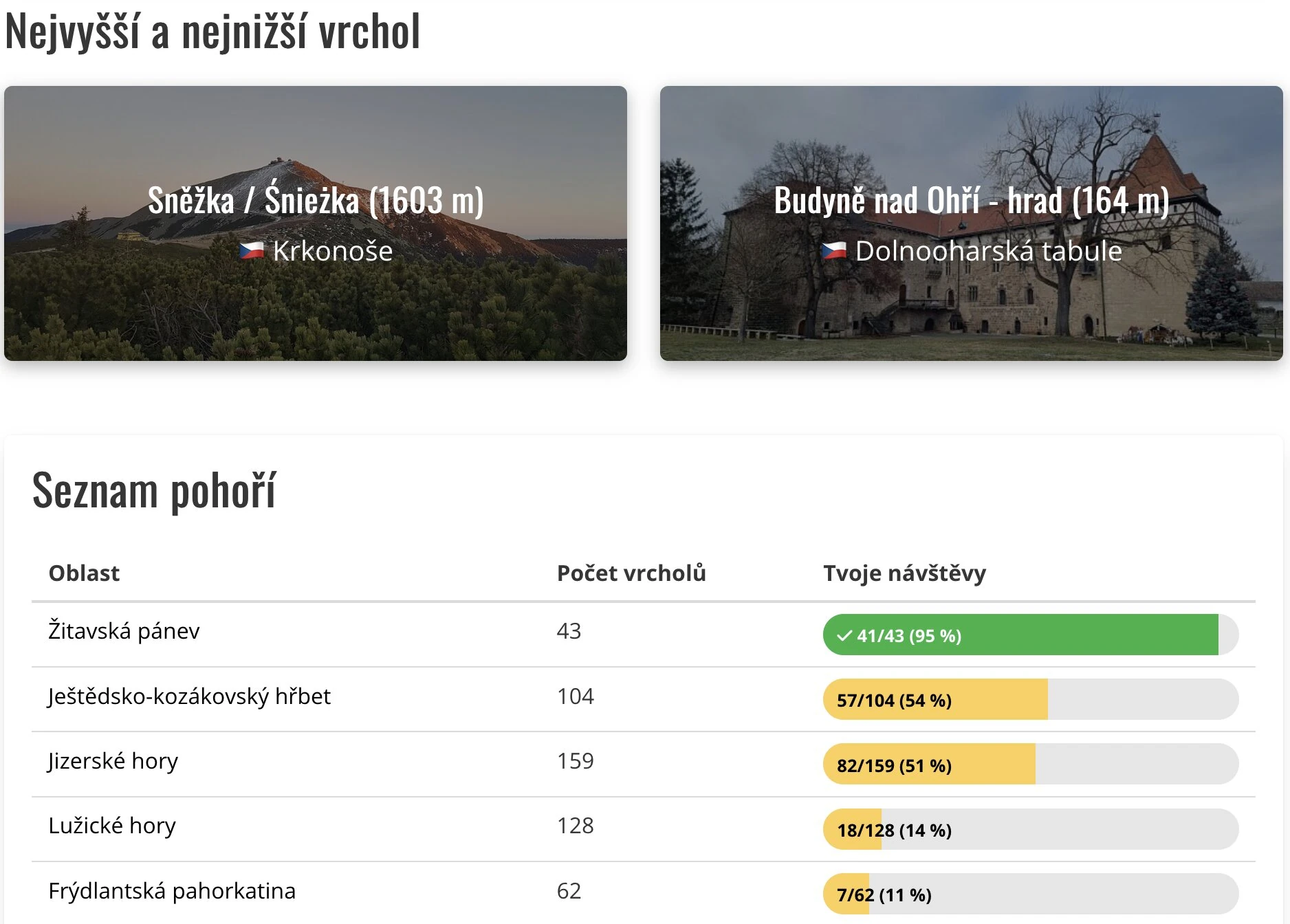Open Žitavská pánev in the list
Image resolution: width=1290 pixels, height=924 pixels.
pos(124,630)
